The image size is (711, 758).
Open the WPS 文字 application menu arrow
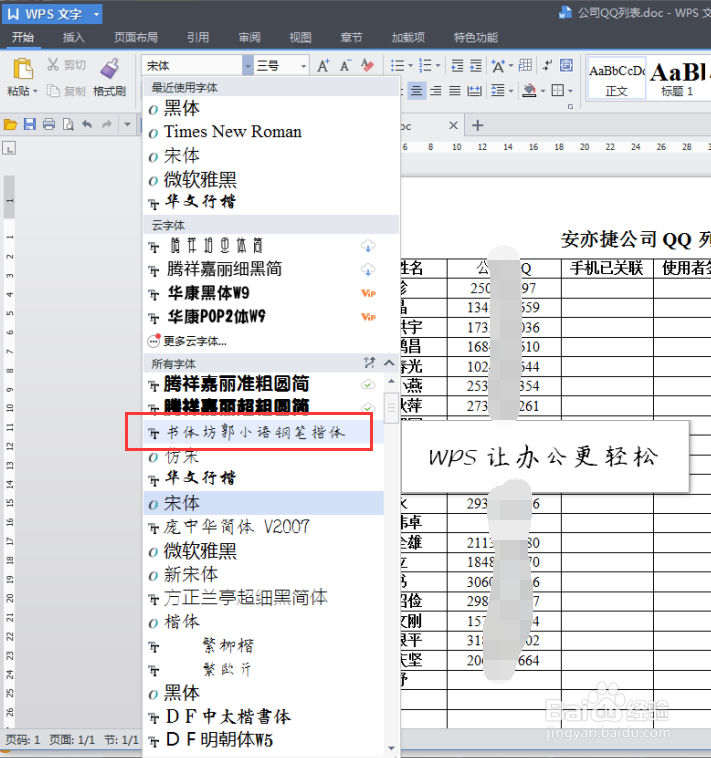(96, 14)
